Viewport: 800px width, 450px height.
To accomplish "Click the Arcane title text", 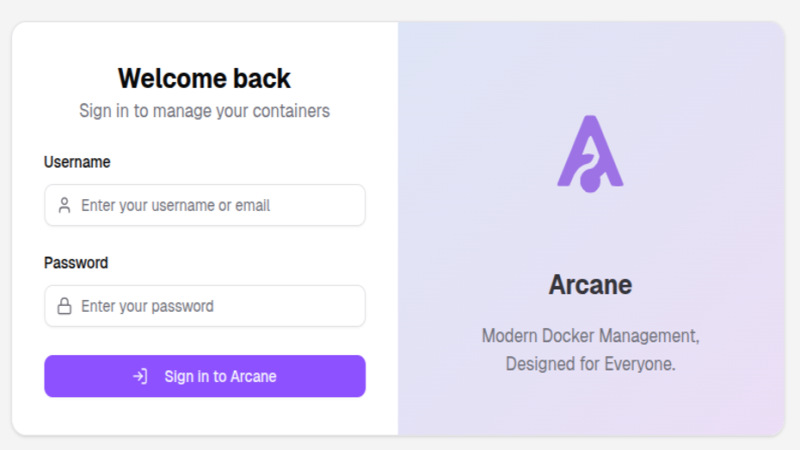I will click(x=590, y=285).
